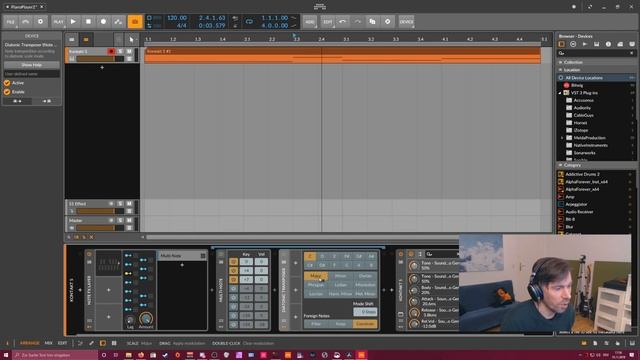Adjust the Amount knob in Note FX Layer

point(146,319)
